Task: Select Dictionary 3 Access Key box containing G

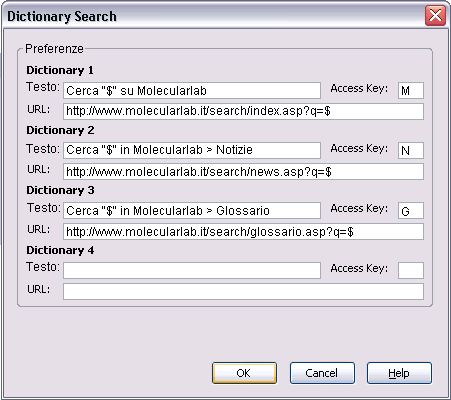Action: (411, 210)
